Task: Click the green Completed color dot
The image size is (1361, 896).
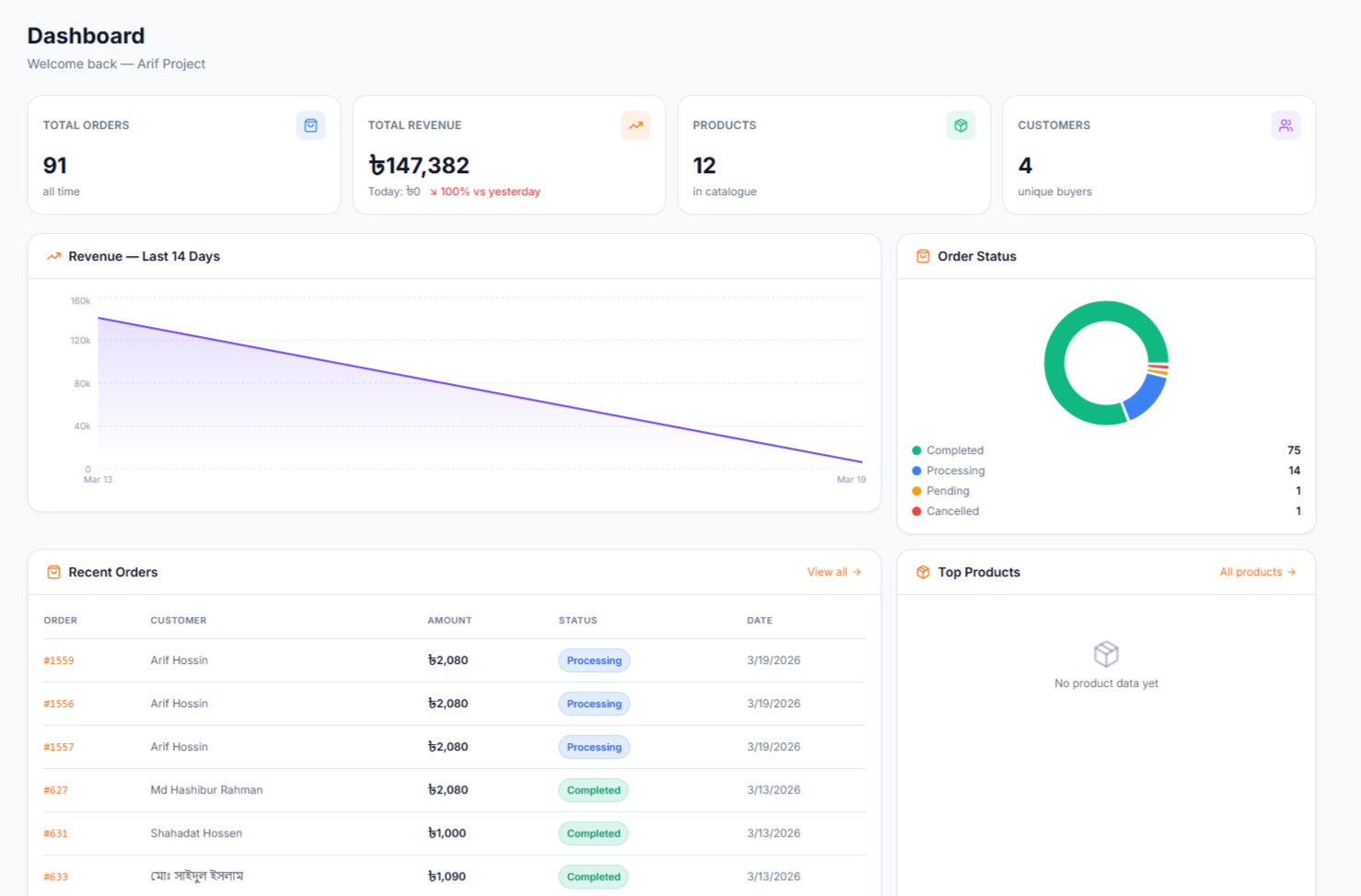Action: tap(916, 450)
